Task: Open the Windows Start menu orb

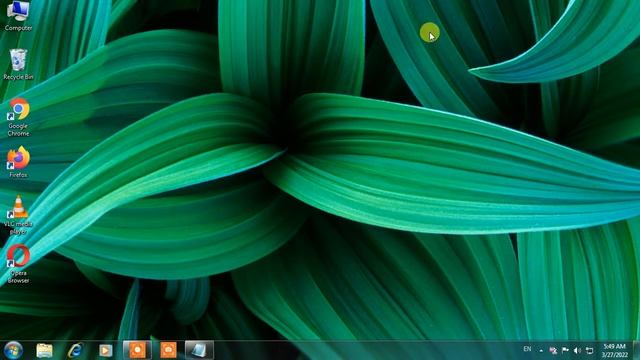Action: point(13,350)
